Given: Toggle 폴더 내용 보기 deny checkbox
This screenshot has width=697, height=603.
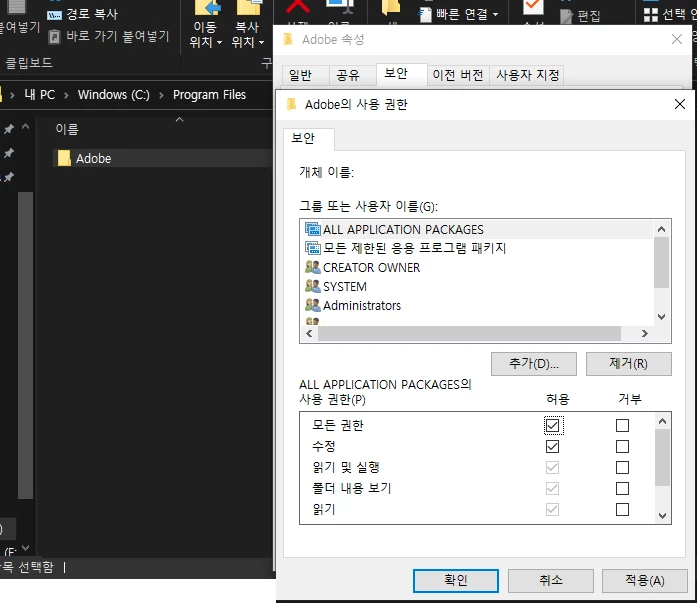Looking at the screenshot, I should point(622,488).
